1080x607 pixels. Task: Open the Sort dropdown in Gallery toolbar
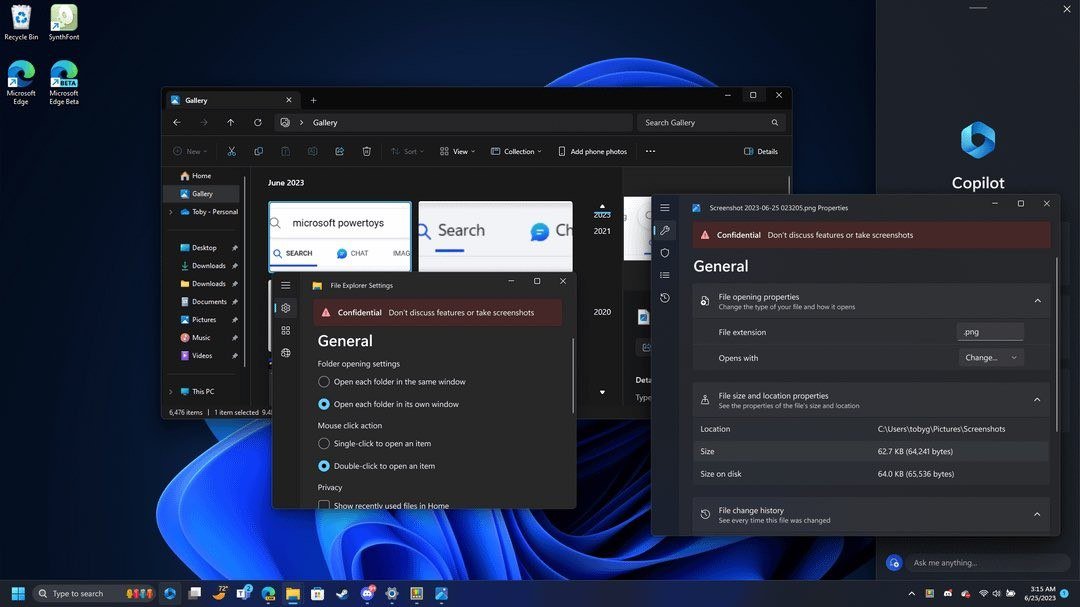click(x=407, y=151)
